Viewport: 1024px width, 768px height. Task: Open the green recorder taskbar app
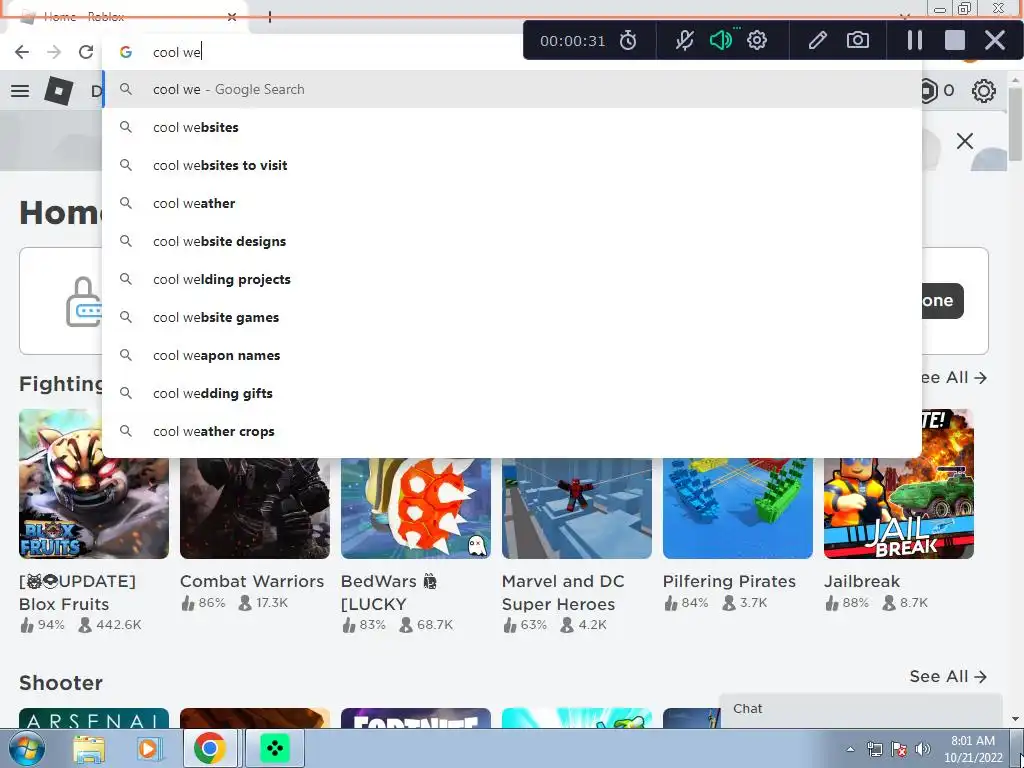[274, 748]
